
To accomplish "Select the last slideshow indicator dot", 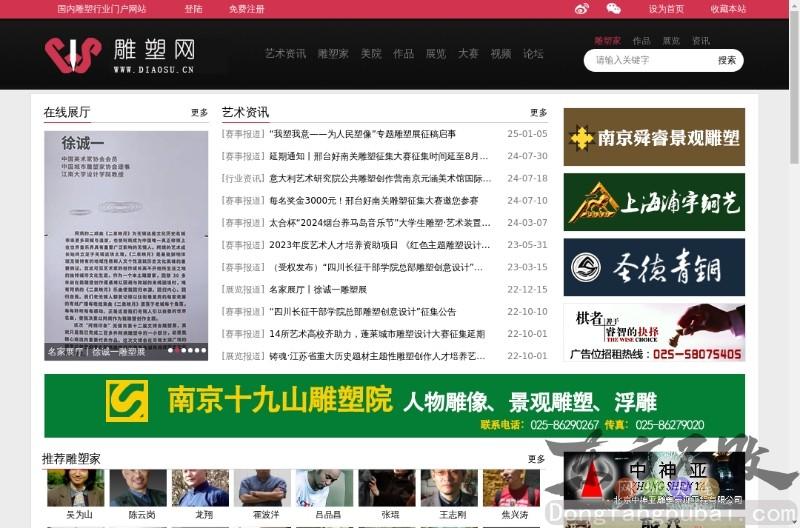I will [204, 350].
